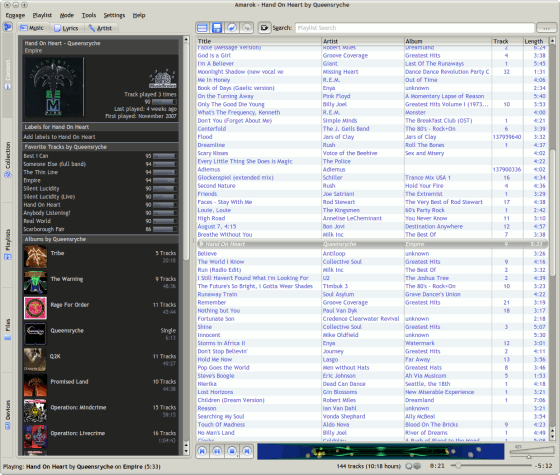560x475 pixels.
Task: Open the Settings menu
Action: (x=114, y=15)
